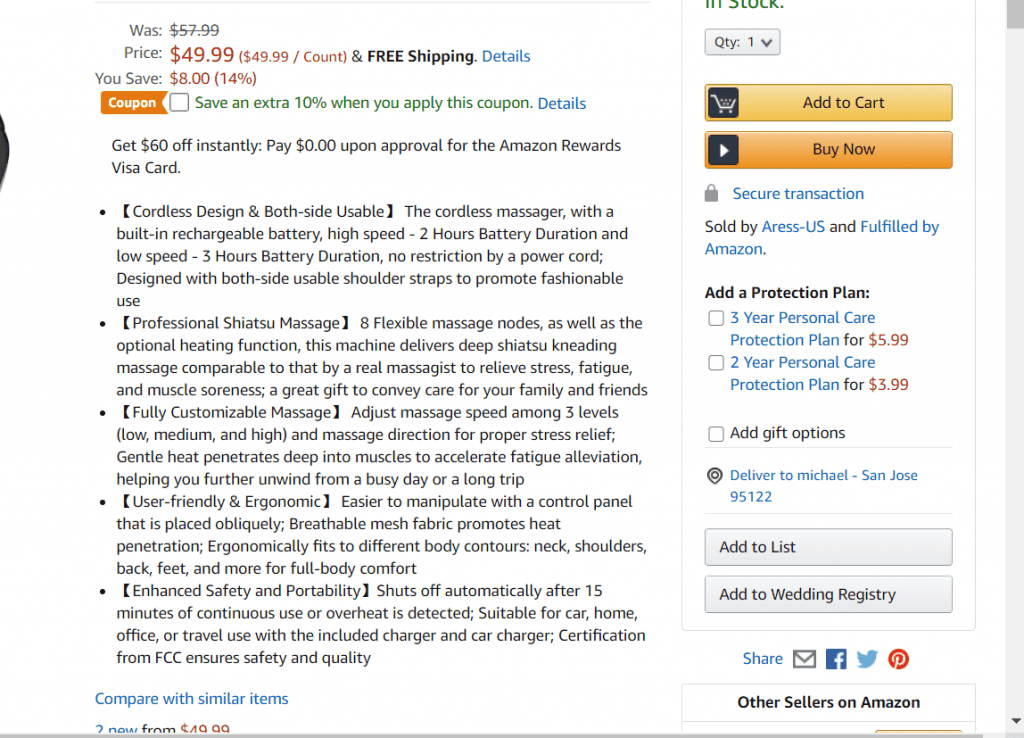Open the Qty dropdown
The height and width of the screenshot is (738, 1024).
742,42
